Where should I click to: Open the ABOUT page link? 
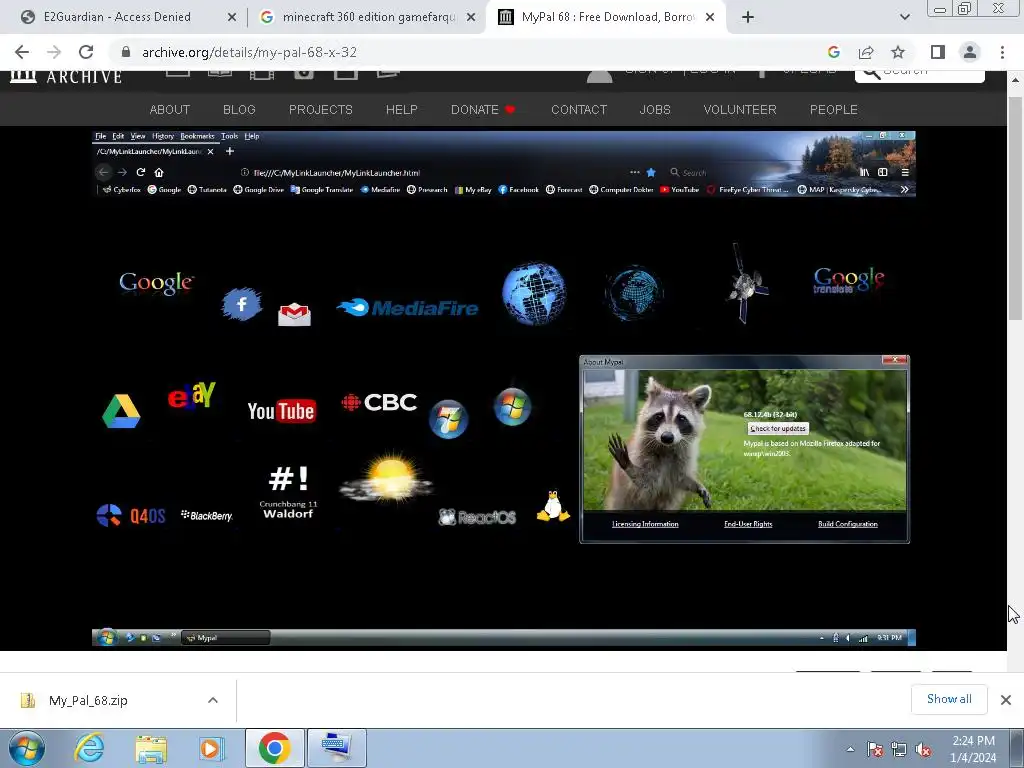[170, 110]
